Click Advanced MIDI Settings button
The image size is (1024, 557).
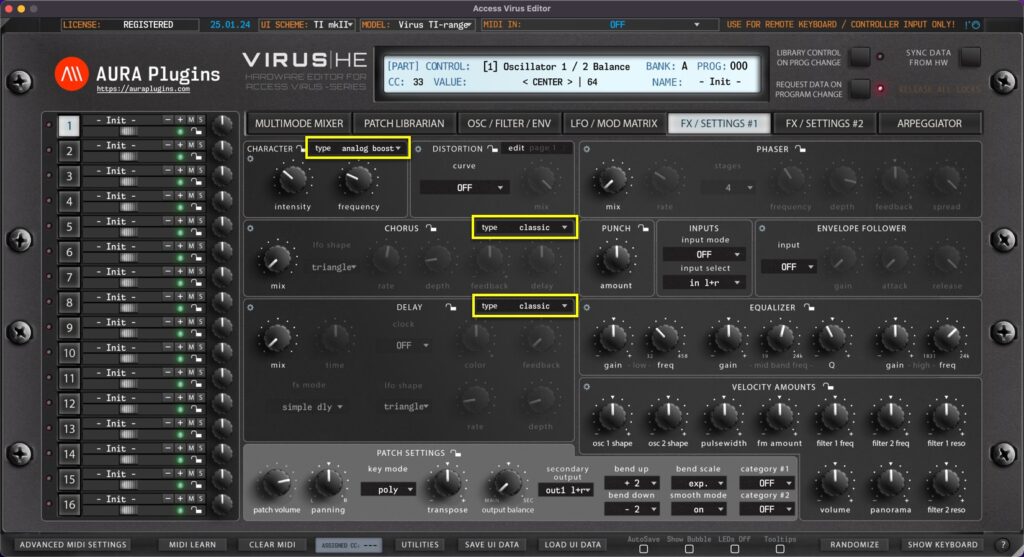(x=73, y=544)
